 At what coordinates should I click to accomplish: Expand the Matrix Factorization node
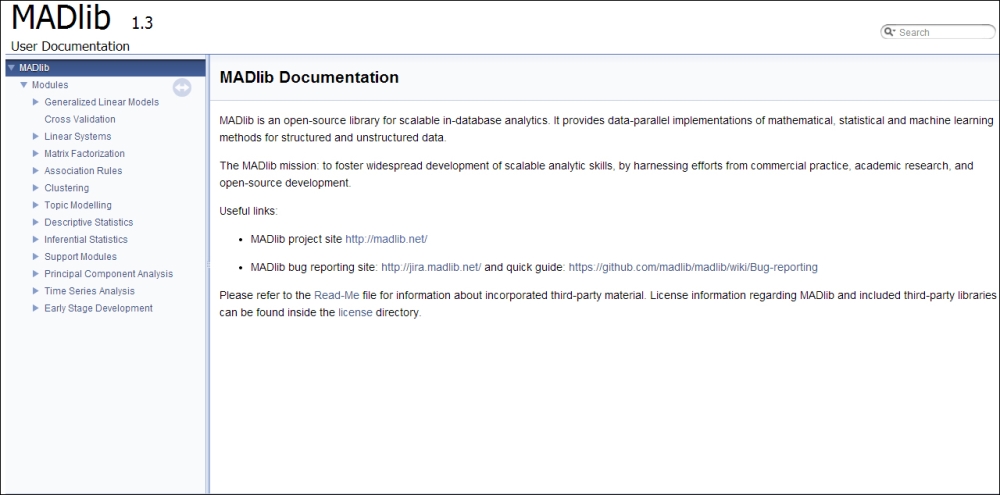point(36,154)
